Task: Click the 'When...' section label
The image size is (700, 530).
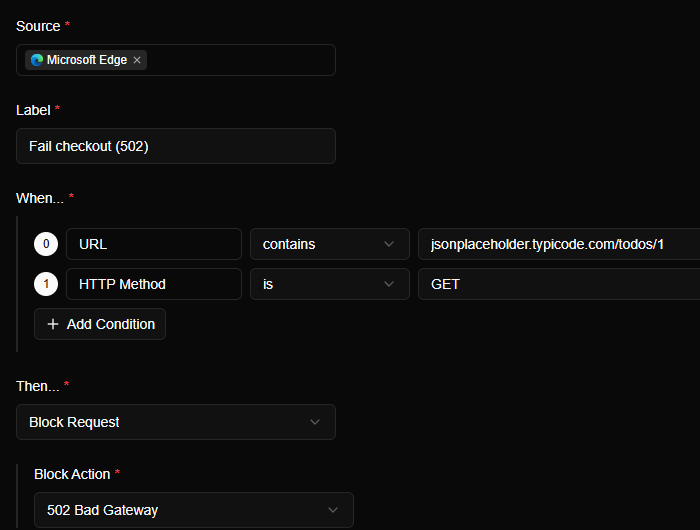Action: pos(40,198)
